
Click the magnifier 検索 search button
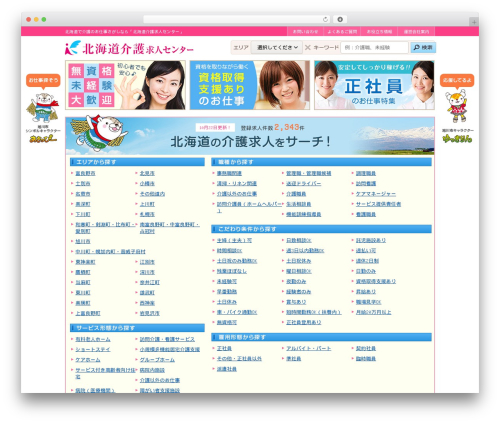click(423, 48)
